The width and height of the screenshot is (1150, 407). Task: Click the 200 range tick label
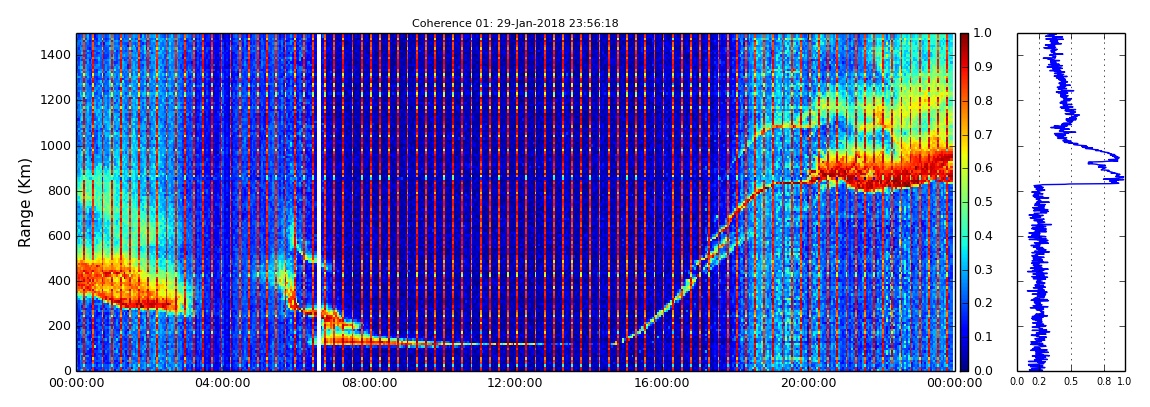pyautogui.click(x=59, y=326)
